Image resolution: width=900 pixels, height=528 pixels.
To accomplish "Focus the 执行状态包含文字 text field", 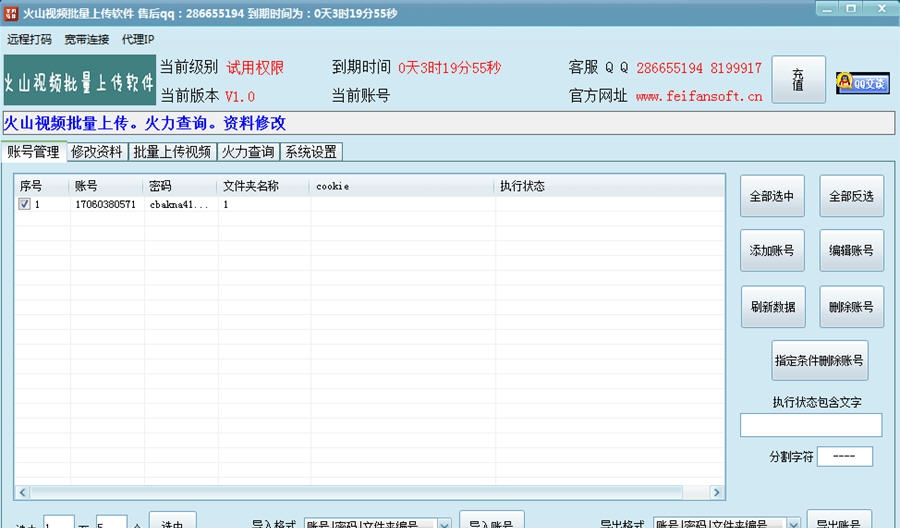I will pos(810,425).
